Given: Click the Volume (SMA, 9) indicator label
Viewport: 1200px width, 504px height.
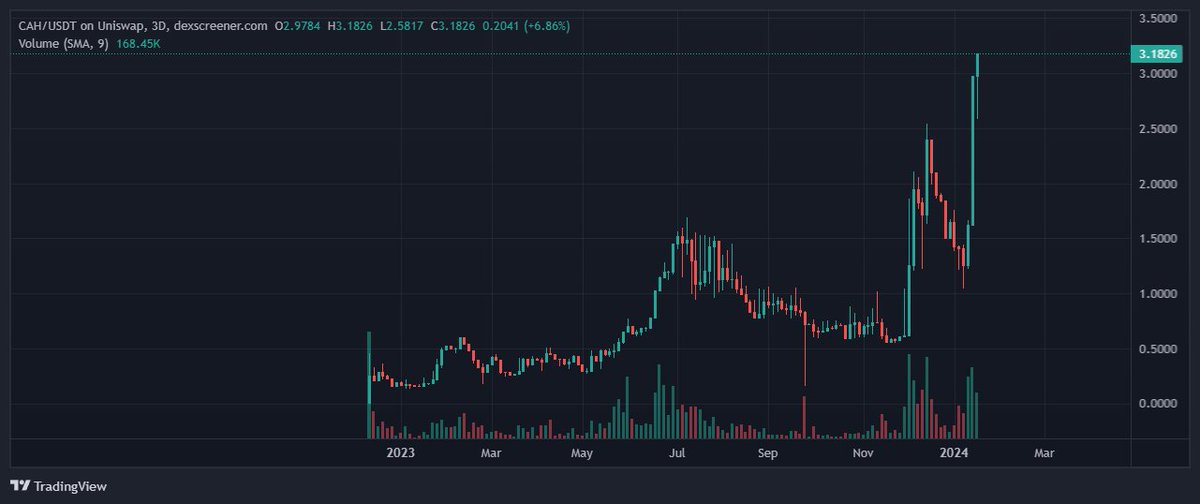Looking at the screenshot, I should pyautogui.click(x=63, y=44).
